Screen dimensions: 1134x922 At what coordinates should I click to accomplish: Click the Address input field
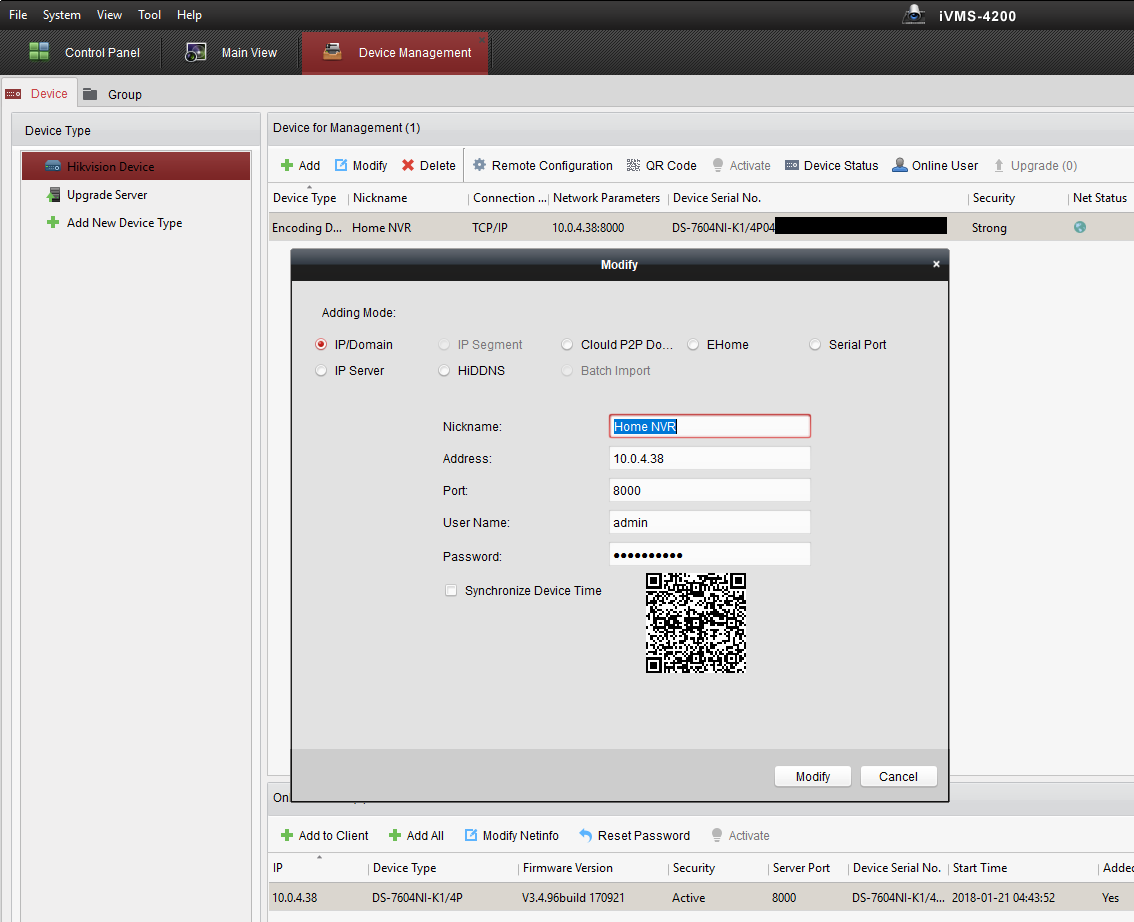tap(709, 459)
